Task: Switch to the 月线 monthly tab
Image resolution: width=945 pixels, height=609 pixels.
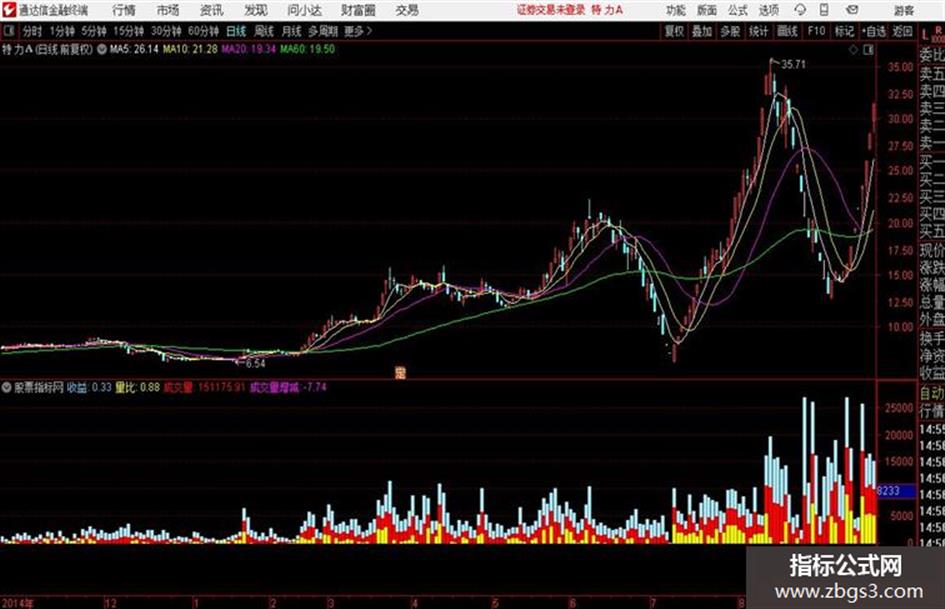Action: (x=292, y=31)
